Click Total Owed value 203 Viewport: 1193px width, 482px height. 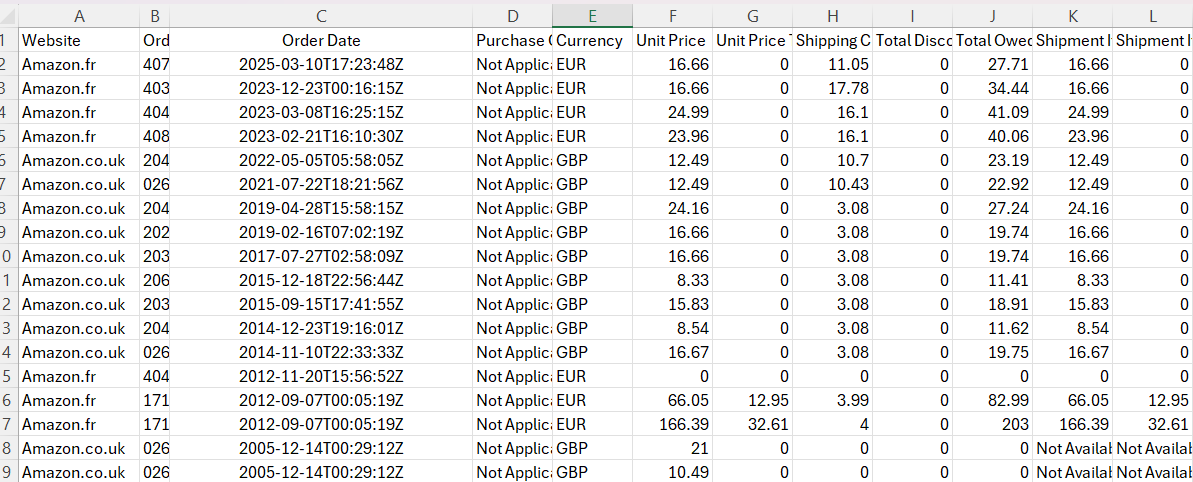(992, 424)
